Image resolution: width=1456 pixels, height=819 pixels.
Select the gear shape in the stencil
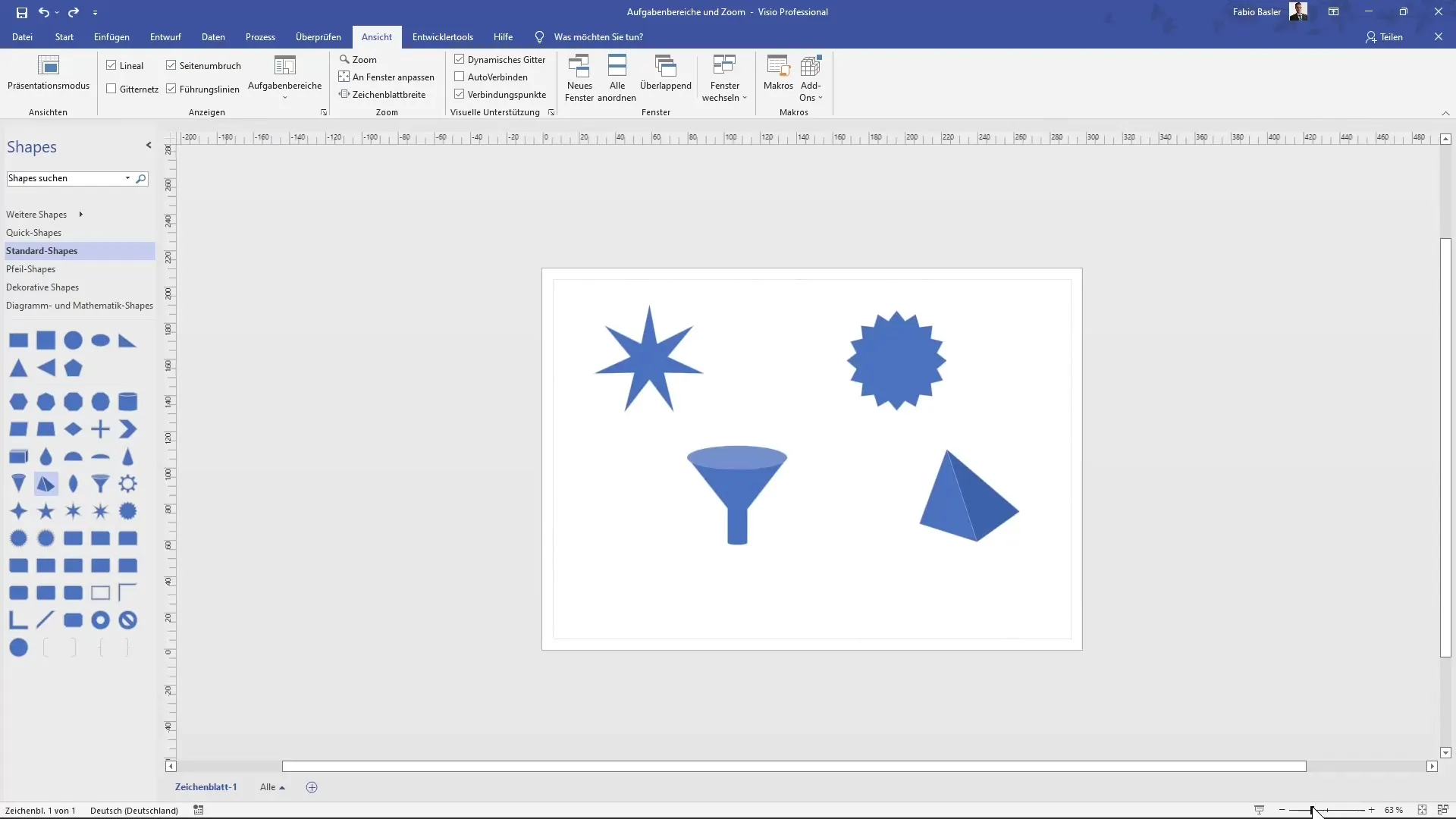click(x=128, y=484)
